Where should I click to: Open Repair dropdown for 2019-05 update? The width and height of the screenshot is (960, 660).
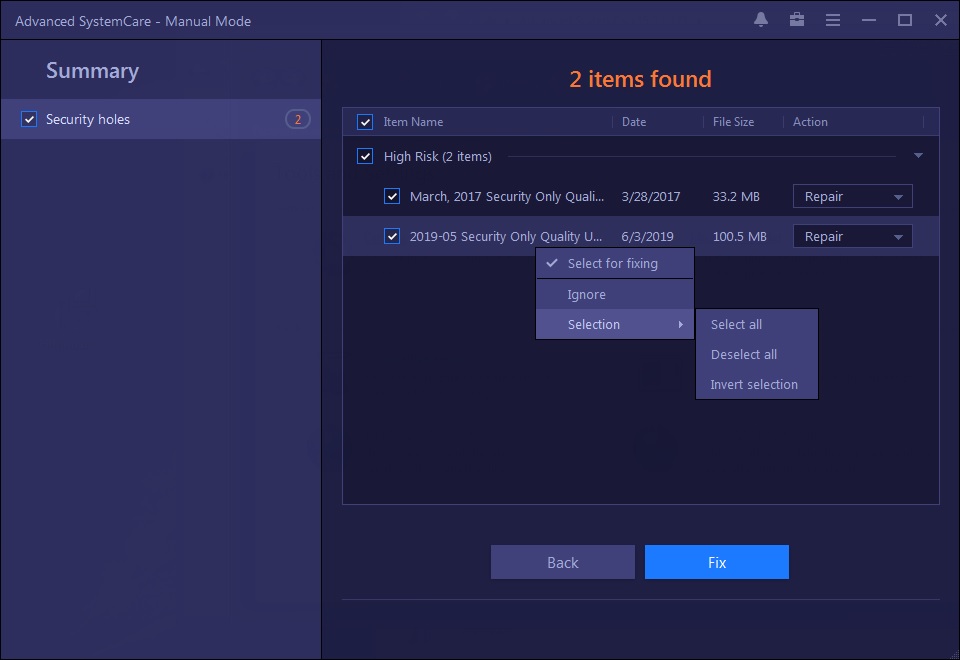[852, 236]
